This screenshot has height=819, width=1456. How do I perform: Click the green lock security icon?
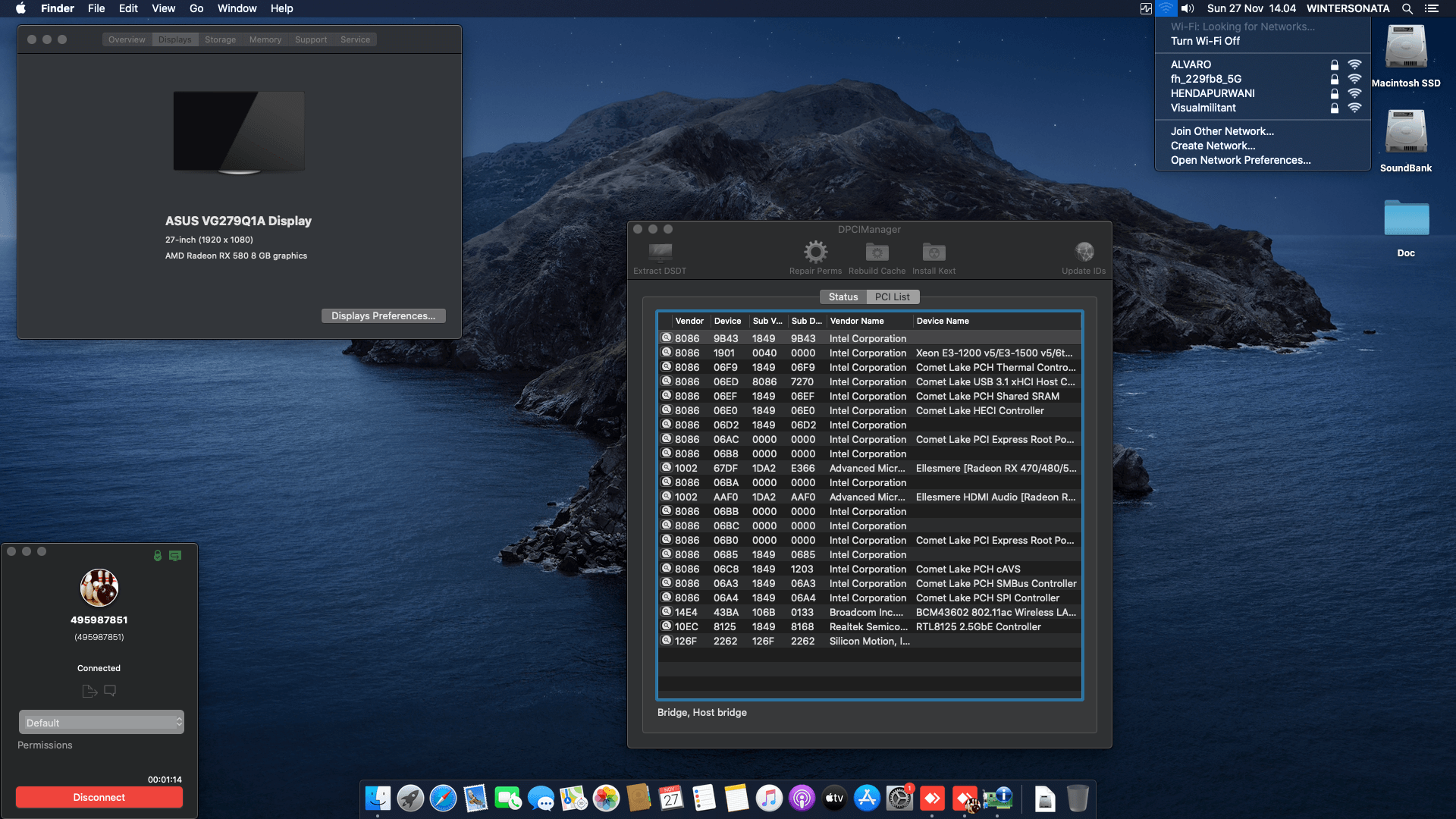point(158,556)
